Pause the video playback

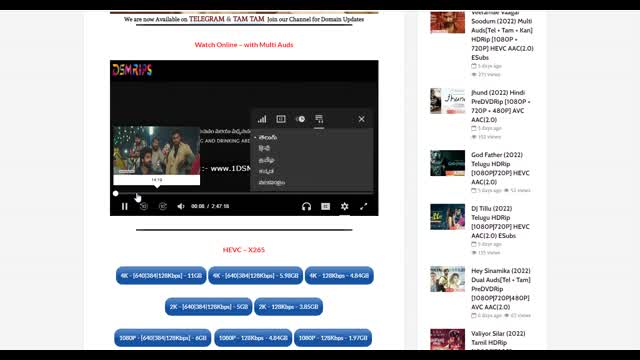tap(124, 207)
